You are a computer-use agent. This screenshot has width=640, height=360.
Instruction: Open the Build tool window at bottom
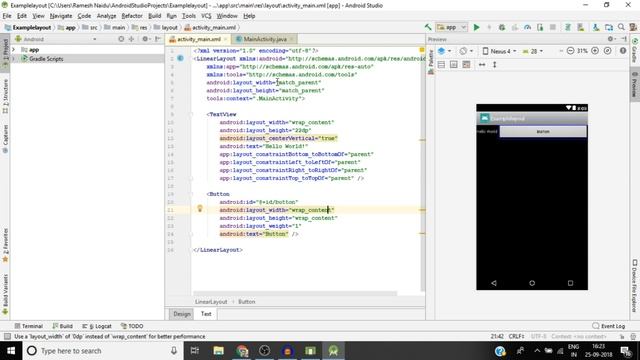point(62,326)
